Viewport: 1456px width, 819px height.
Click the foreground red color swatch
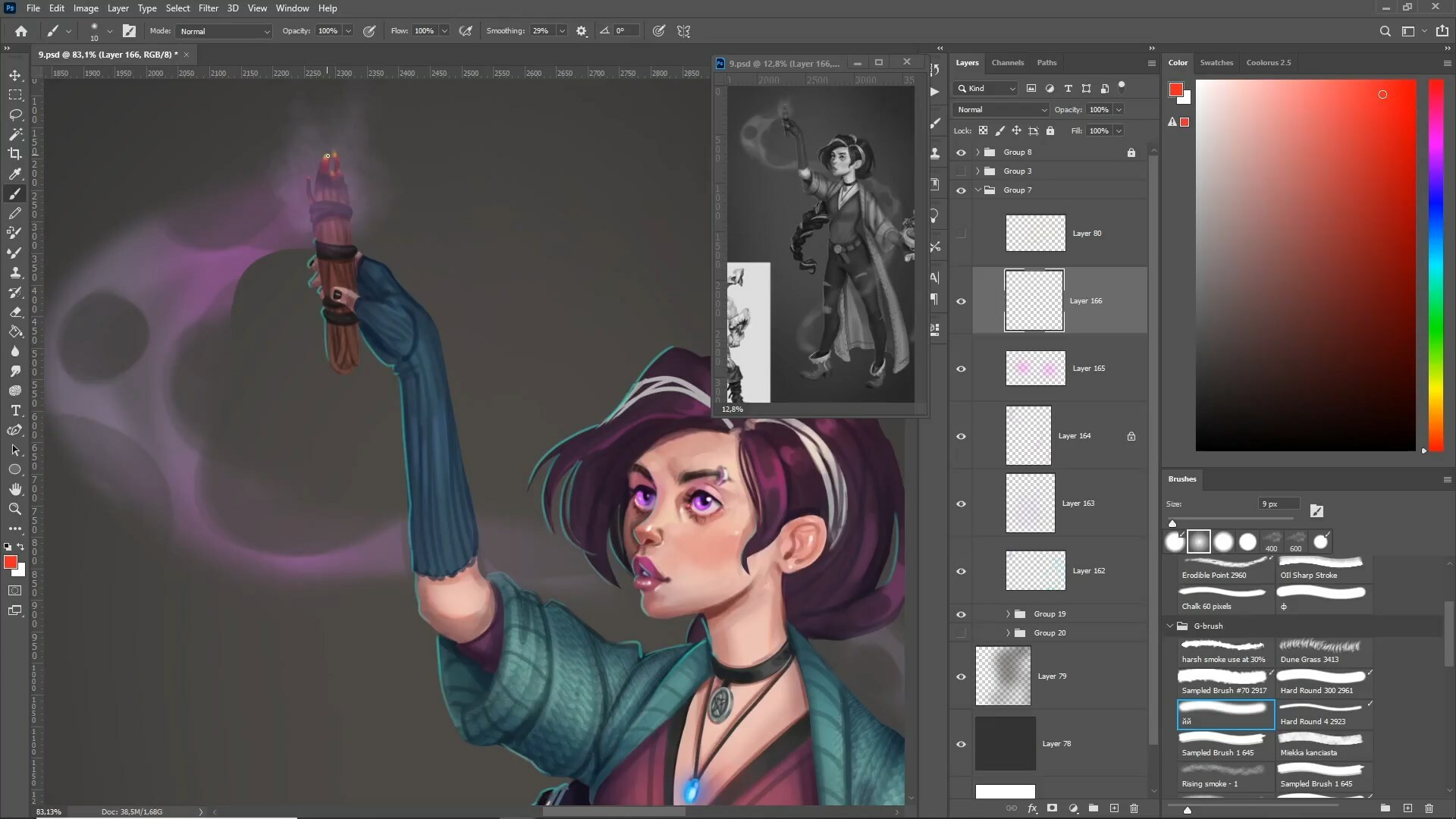click(x=9, y=562)
